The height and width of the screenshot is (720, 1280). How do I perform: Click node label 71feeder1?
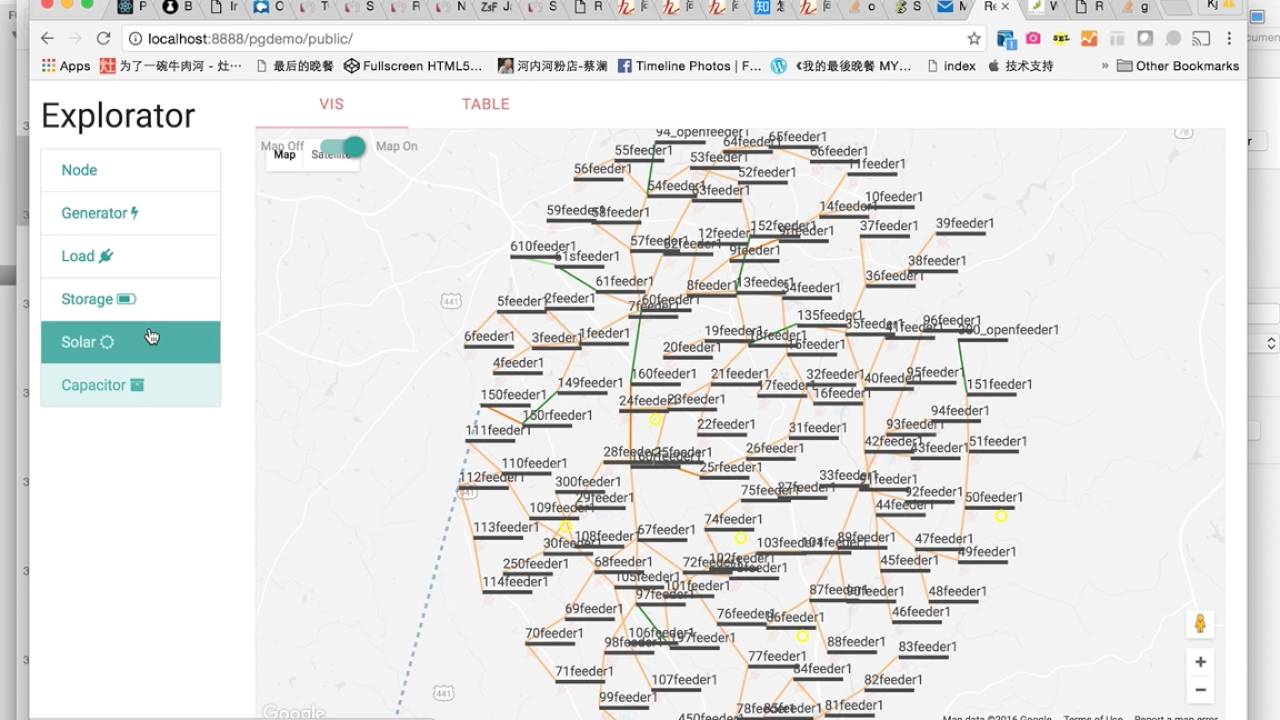584,672
